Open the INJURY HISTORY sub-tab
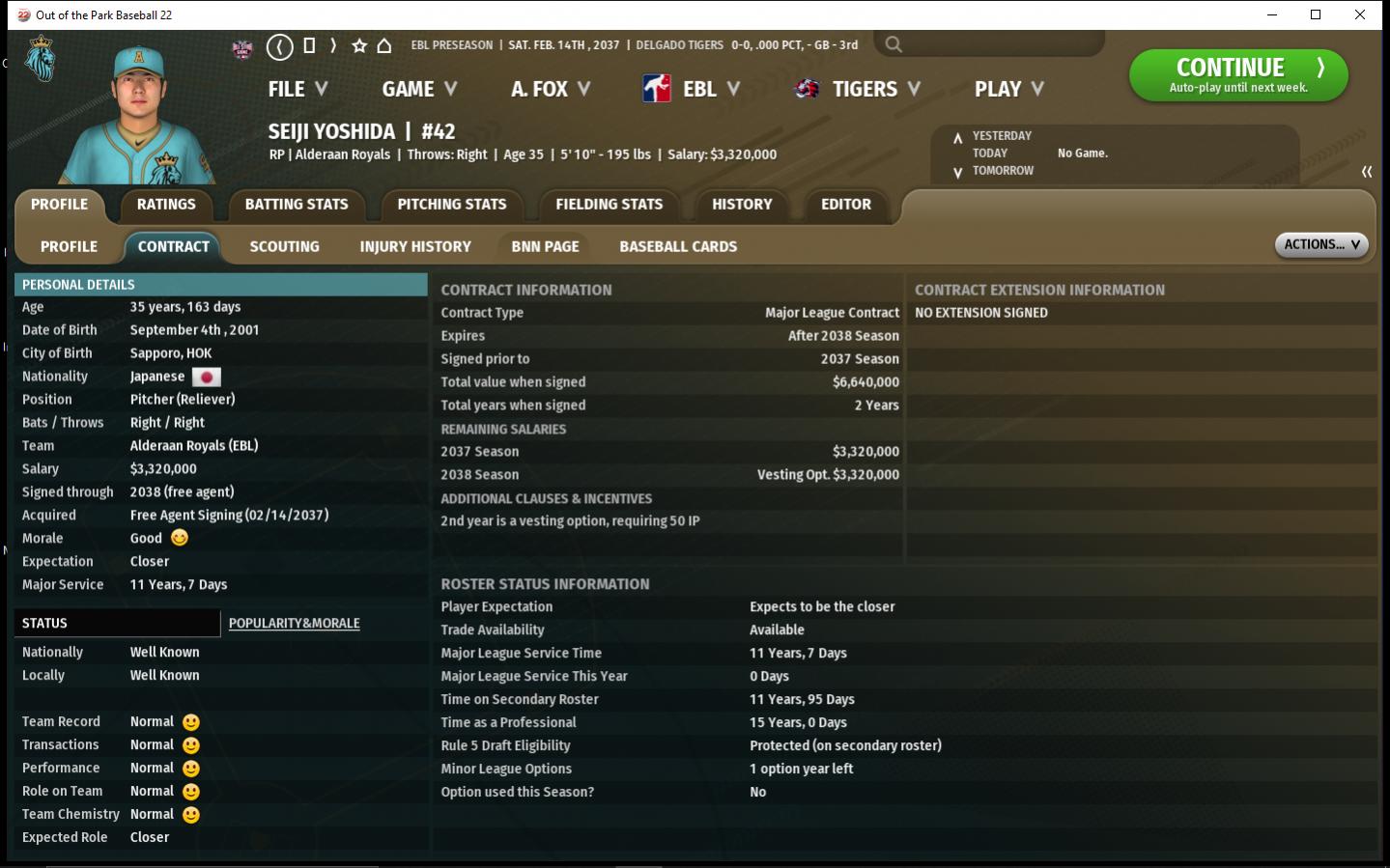 (x=415, y=247)
